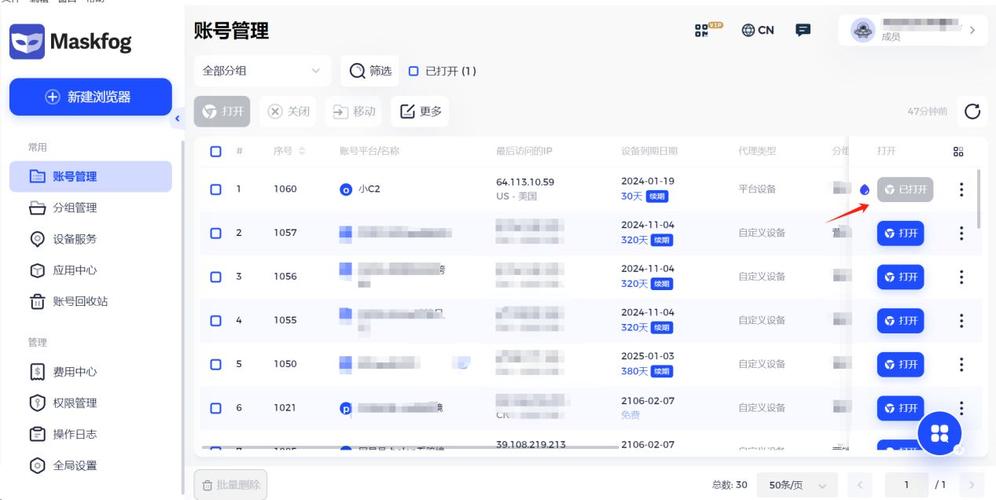
Task: Click the blue droplet icon beside 已打开
Action: [865, 189]
